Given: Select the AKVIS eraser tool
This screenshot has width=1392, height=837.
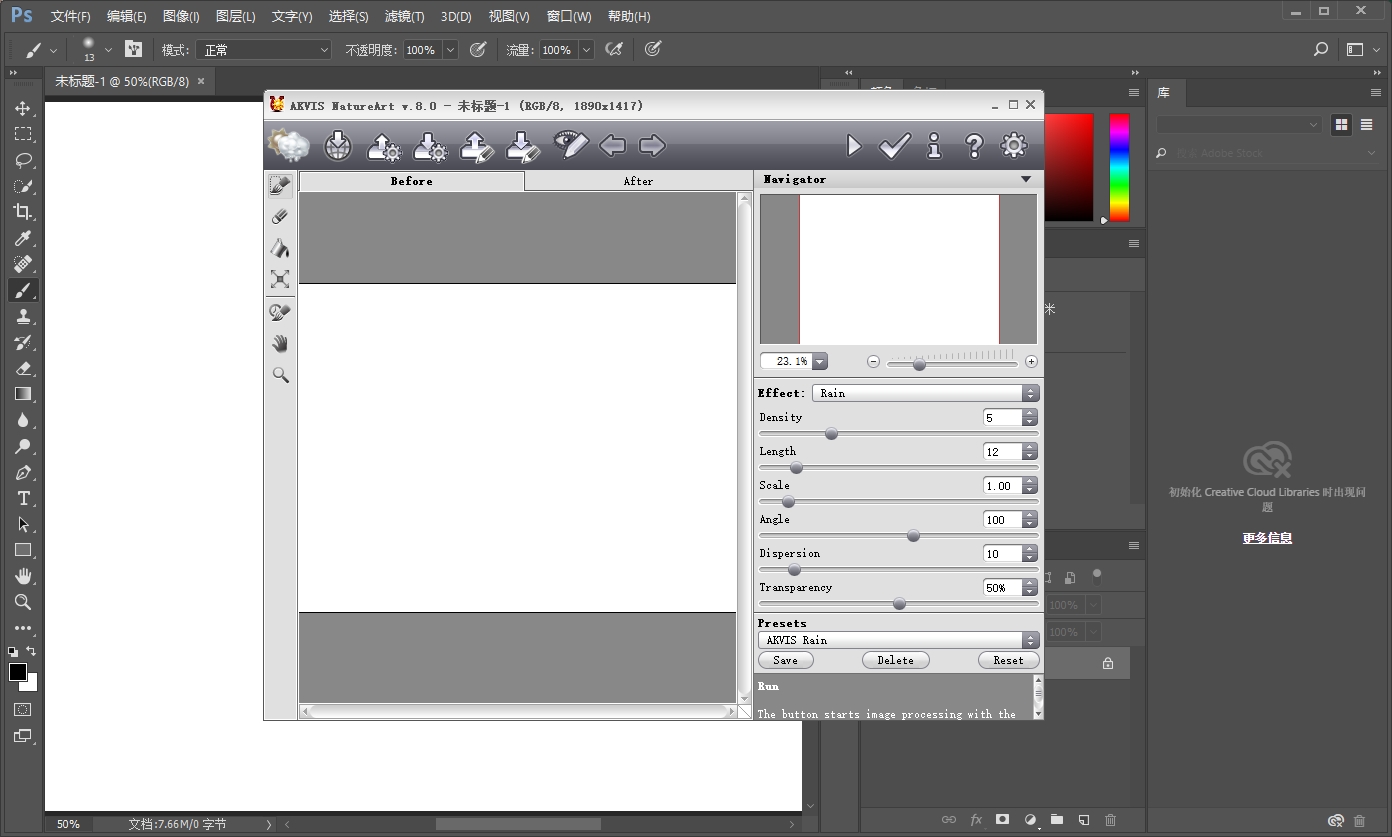Looking at the screenshot, I should coord(280,216).
